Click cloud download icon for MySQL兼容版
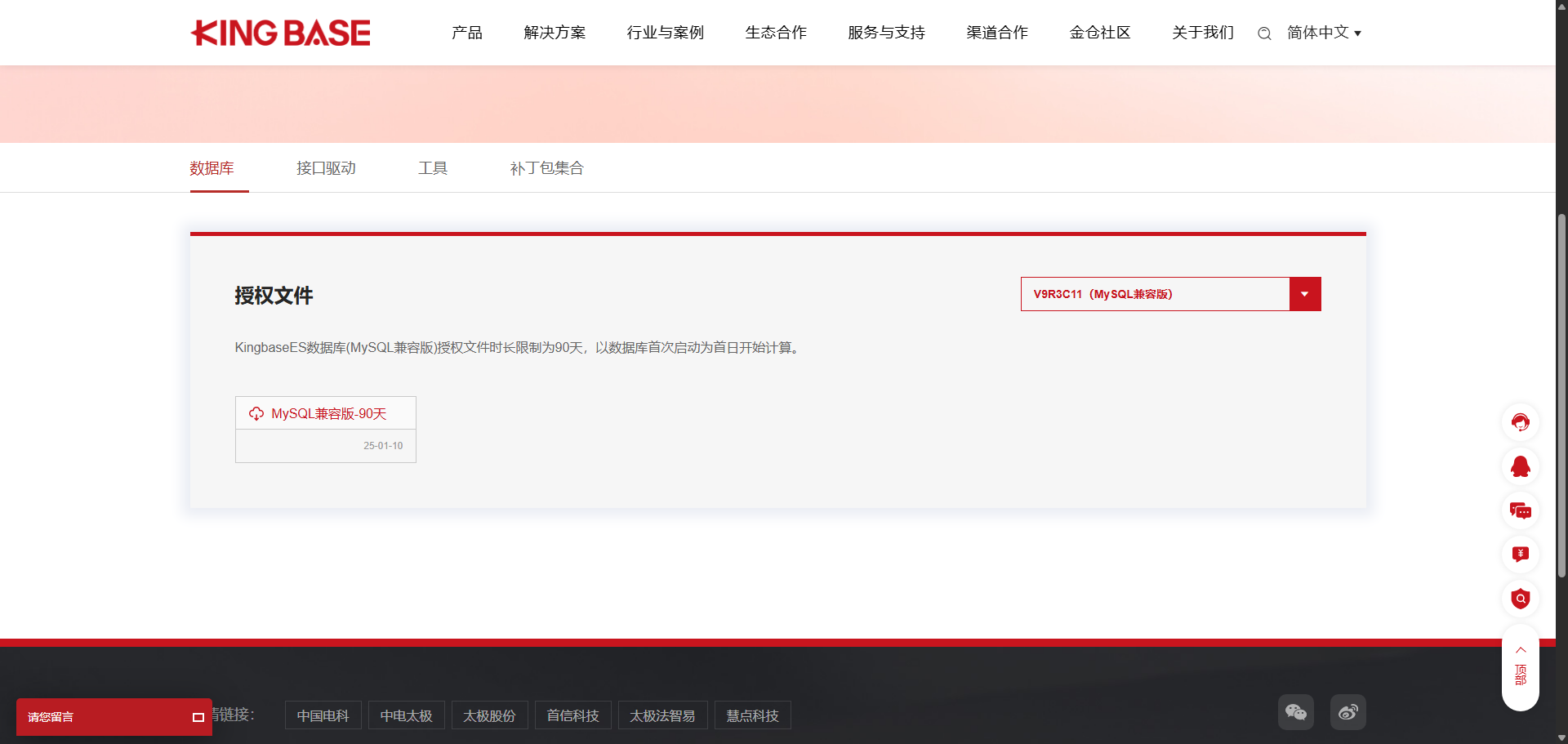The width and height of the screenshot is (1568, 744). (x=256, y=413)
